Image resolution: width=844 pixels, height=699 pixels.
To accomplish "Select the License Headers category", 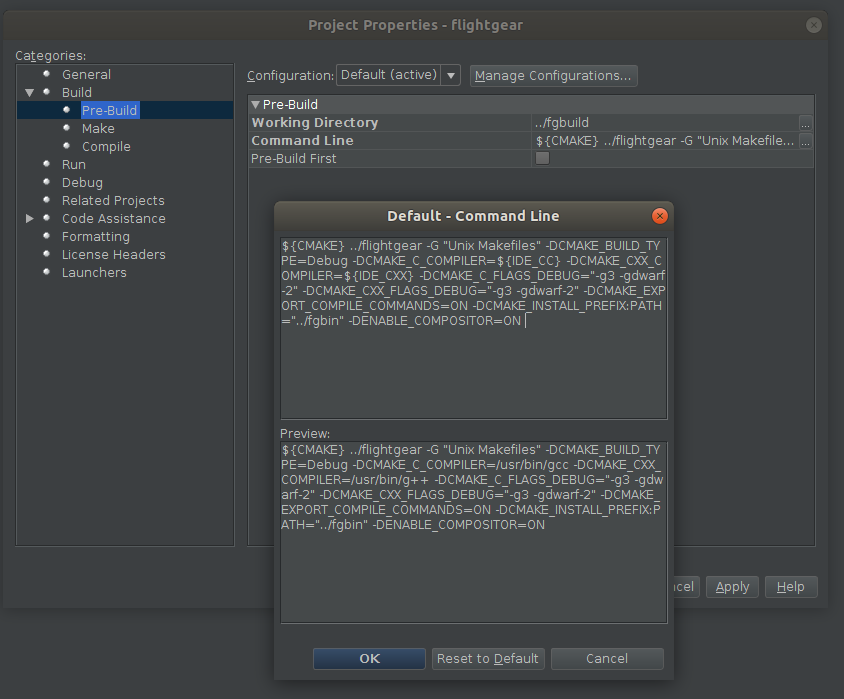I will coord(114,255).
